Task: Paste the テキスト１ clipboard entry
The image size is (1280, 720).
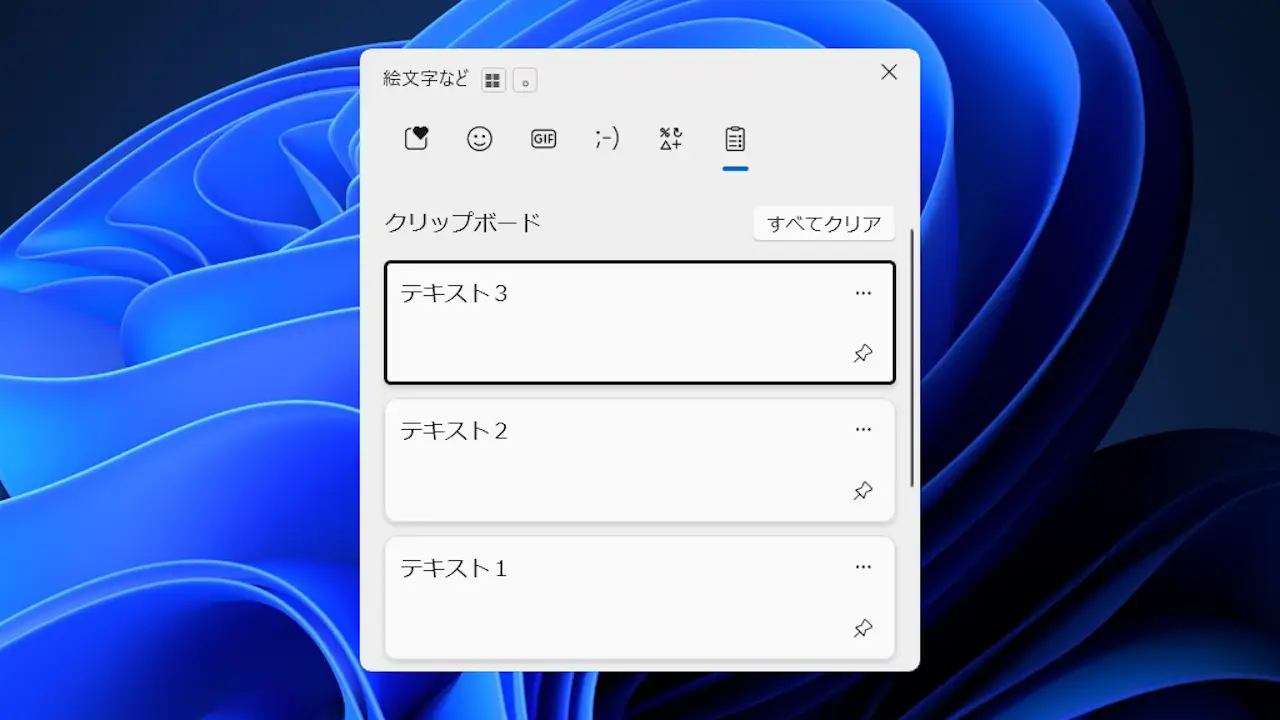Action: (640, 597)
